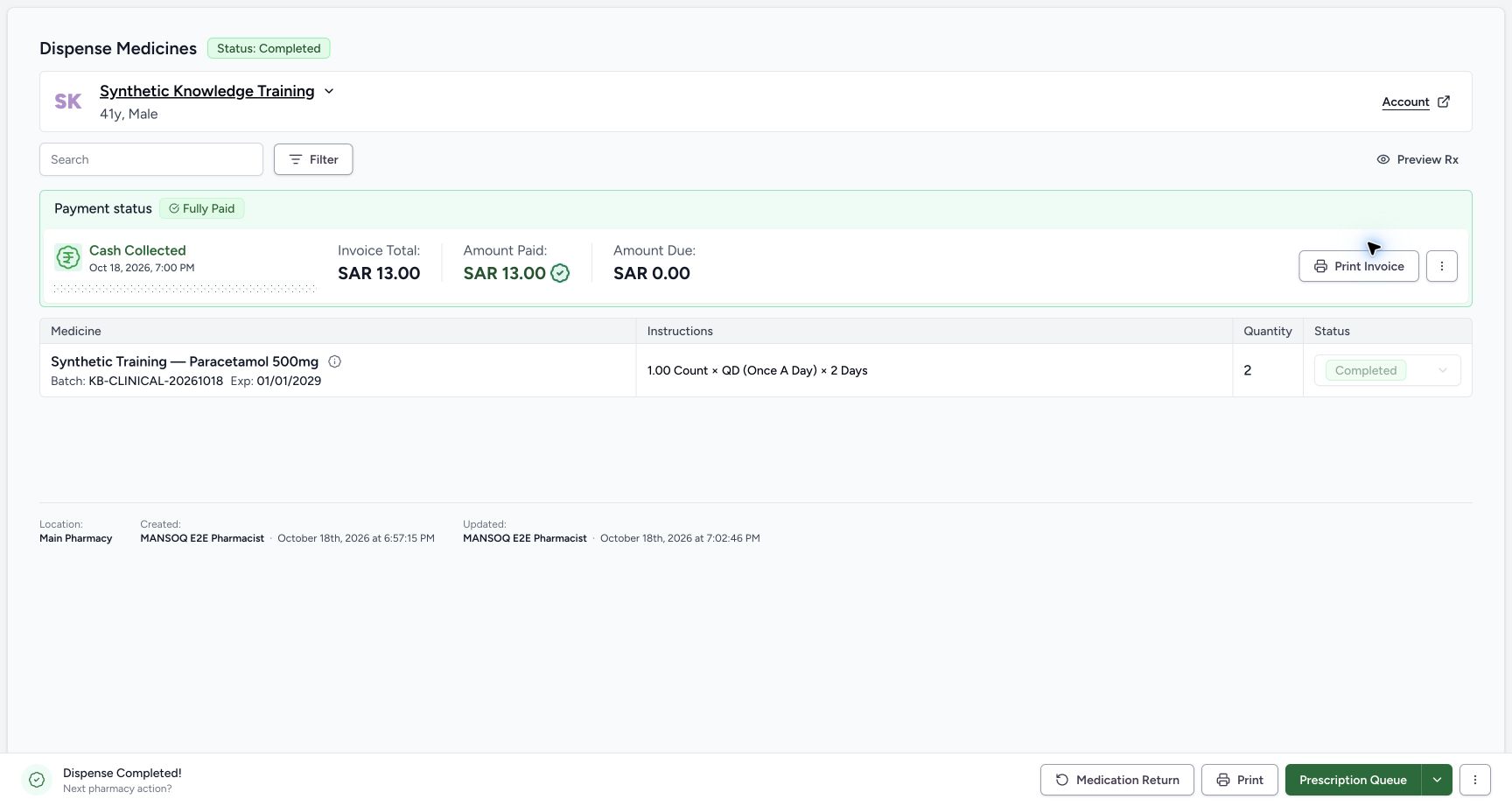Click the Medicine column header
Image resolution: width=1512 pixels, height=806 pixels.
click(x=76, y=331)
